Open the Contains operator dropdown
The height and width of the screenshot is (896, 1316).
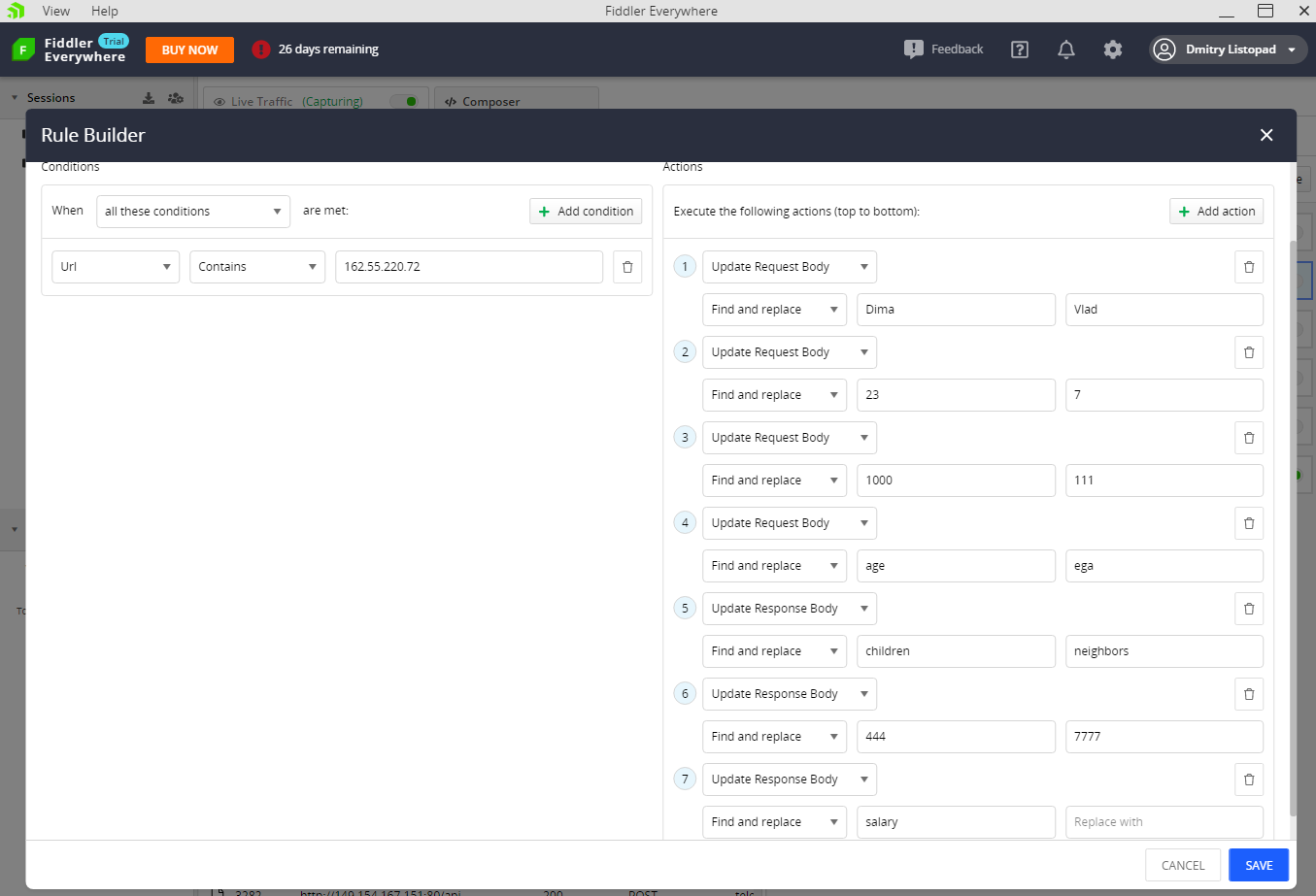pos(256,267)
